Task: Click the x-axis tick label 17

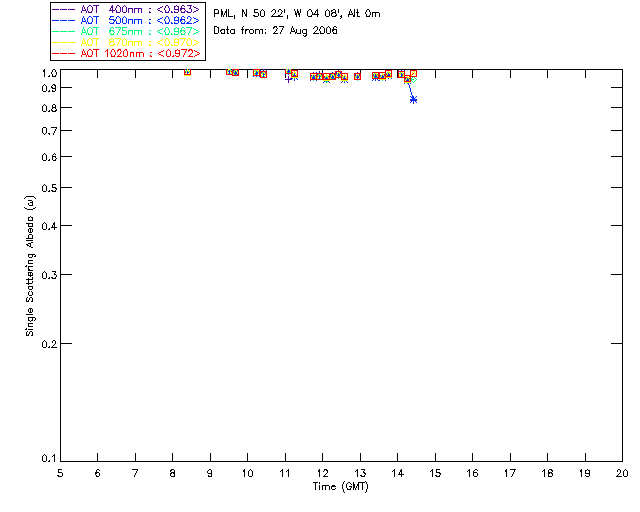Action: pyautogui.click(x=510, y=473)
